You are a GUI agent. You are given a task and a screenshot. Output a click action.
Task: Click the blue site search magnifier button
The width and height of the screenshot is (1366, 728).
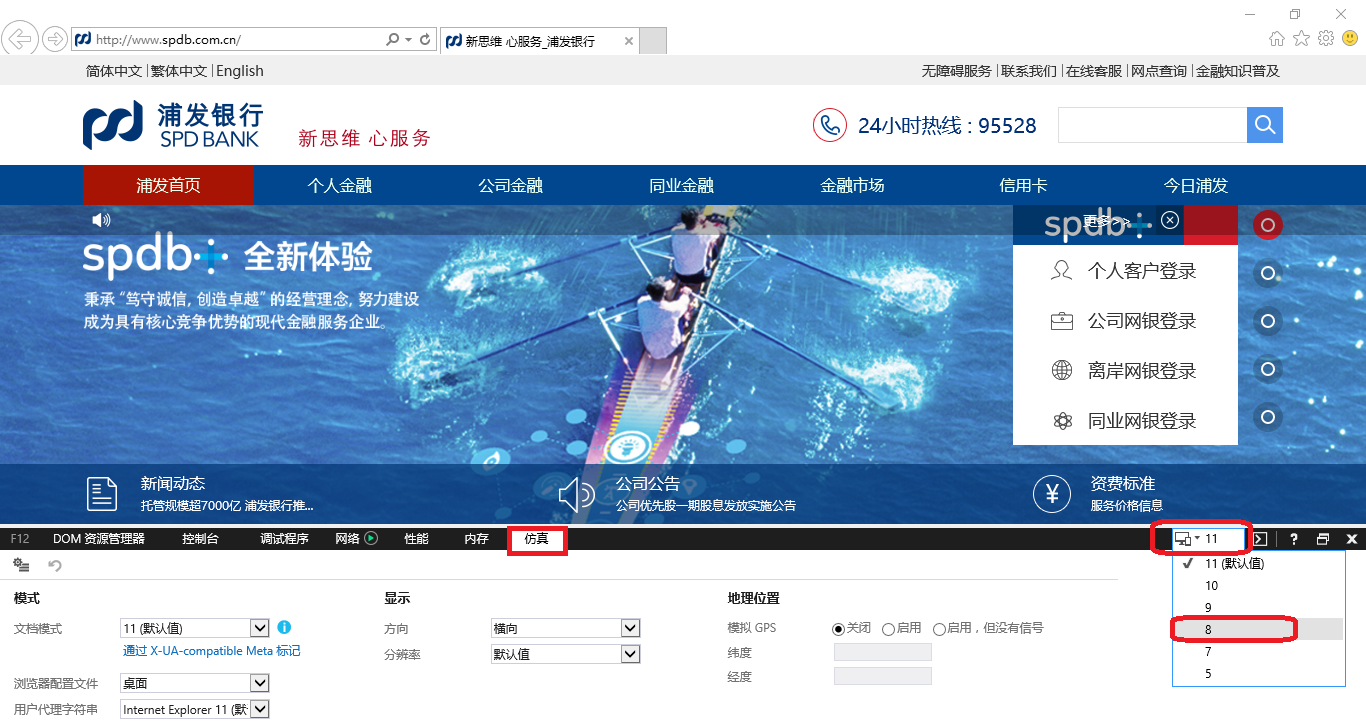(1264, 125)
